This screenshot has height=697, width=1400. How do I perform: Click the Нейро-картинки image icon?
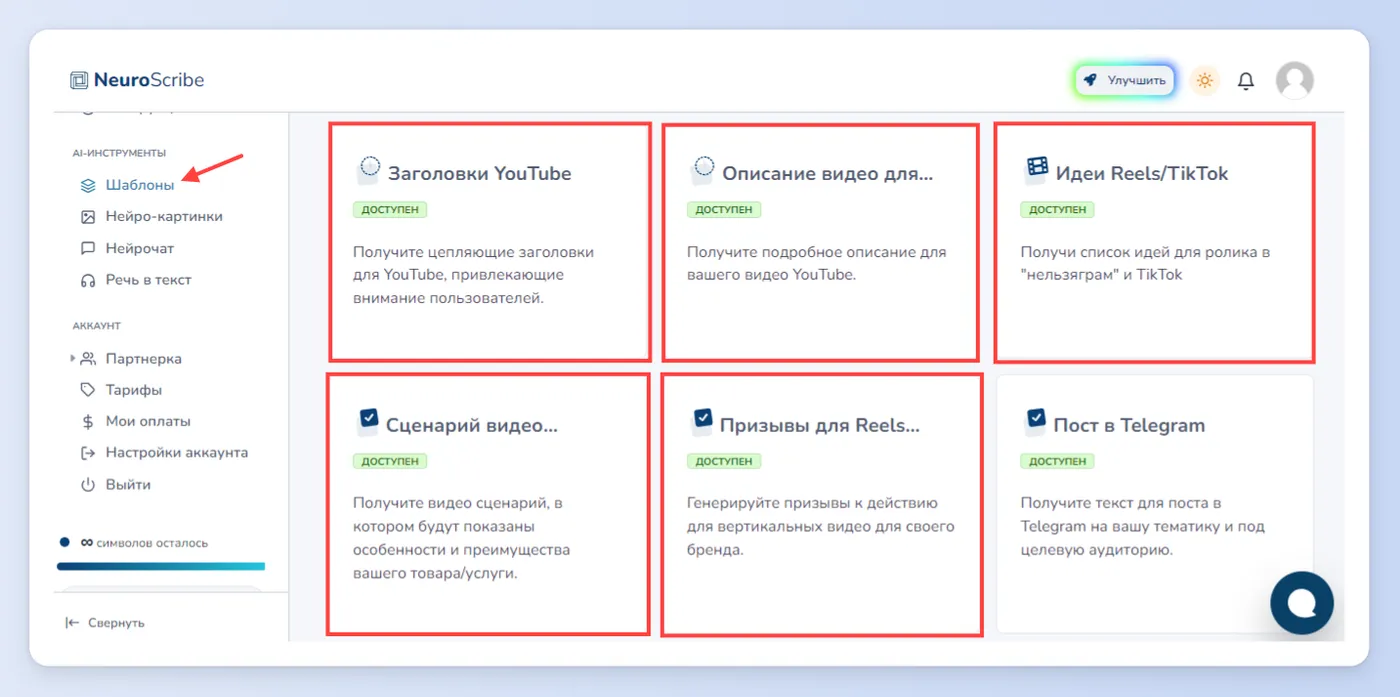(x=88, y=216)
